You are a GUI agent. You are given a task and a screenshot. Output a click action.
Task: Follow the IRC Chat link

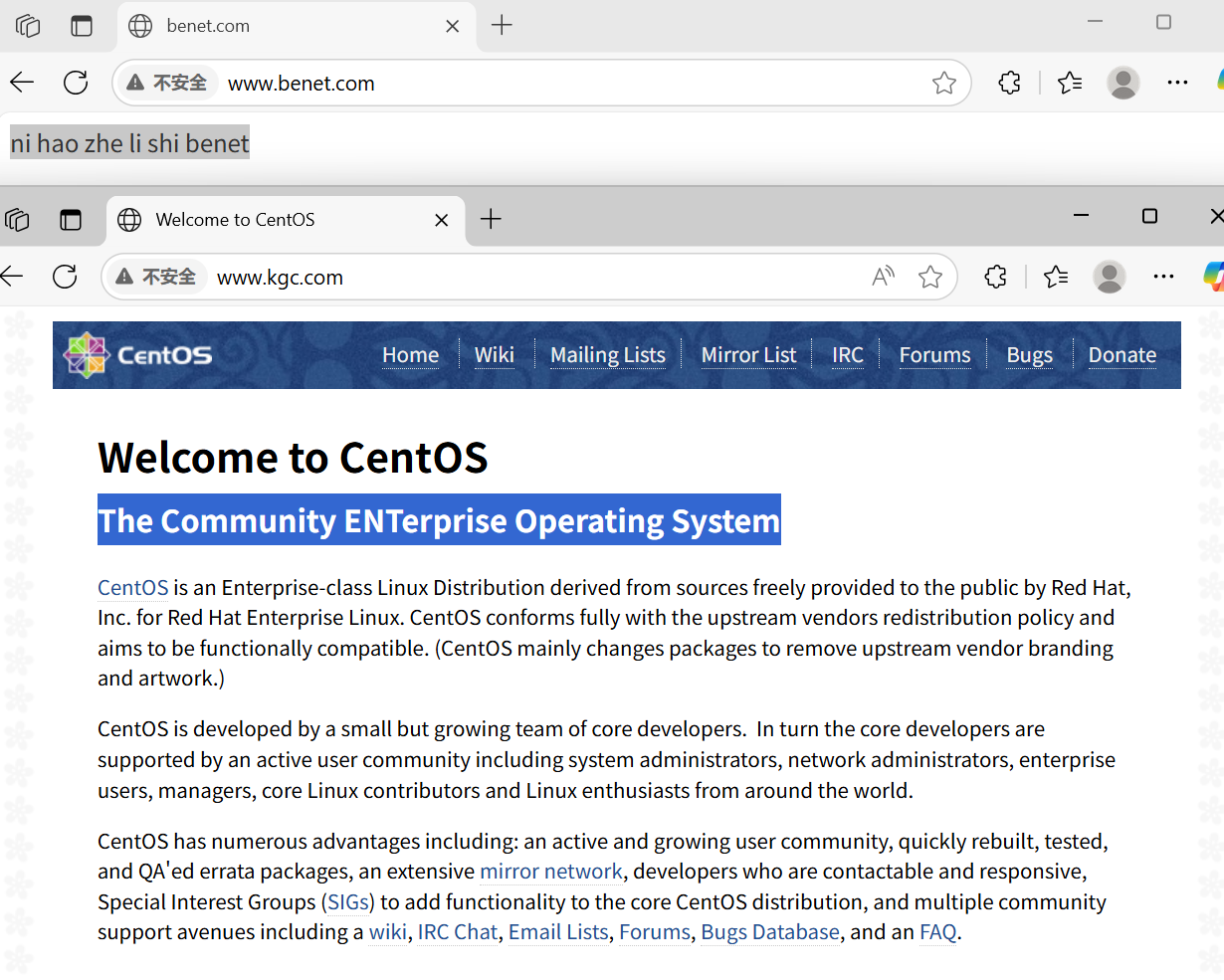pos(458,932)
